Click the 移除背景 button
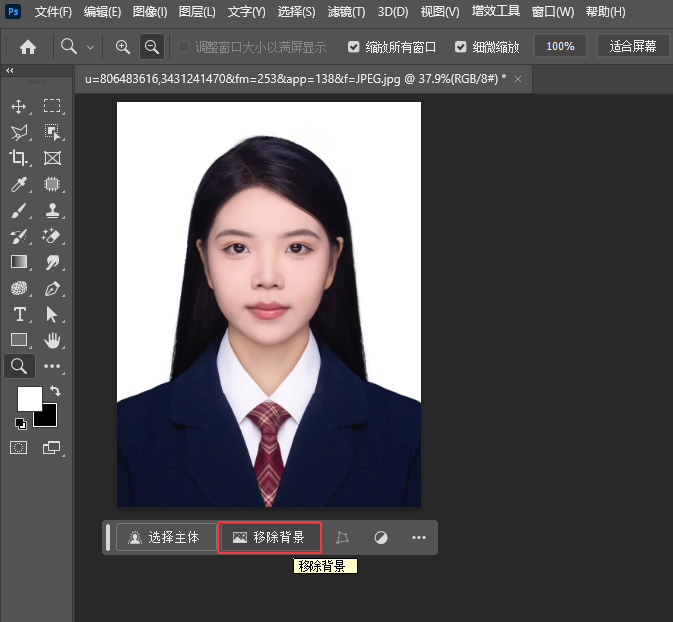This screenshot has width=673, height=622. (x=269, y=537)
